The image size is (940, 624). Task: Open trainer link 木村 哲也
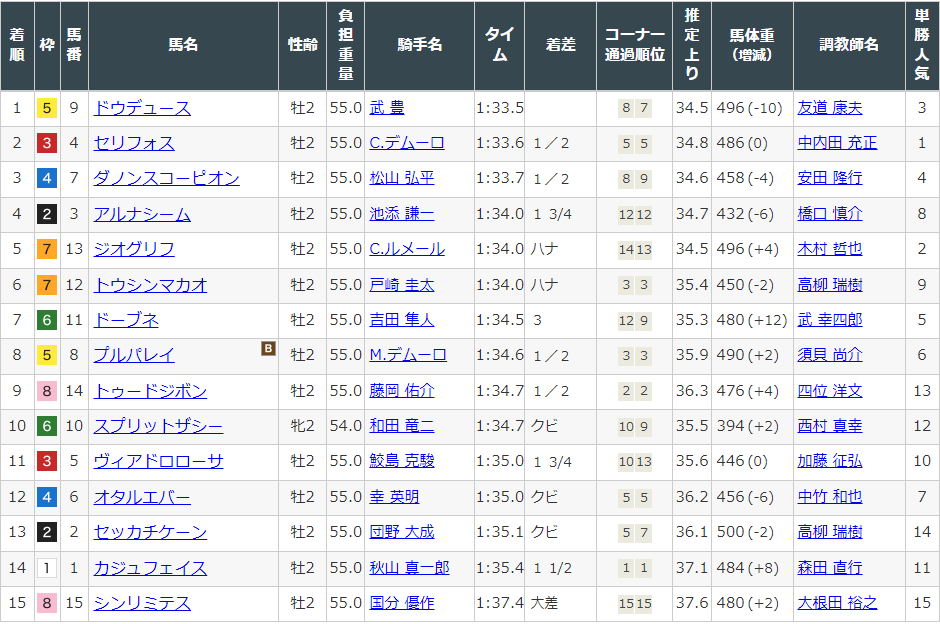[x=830, y=249]
